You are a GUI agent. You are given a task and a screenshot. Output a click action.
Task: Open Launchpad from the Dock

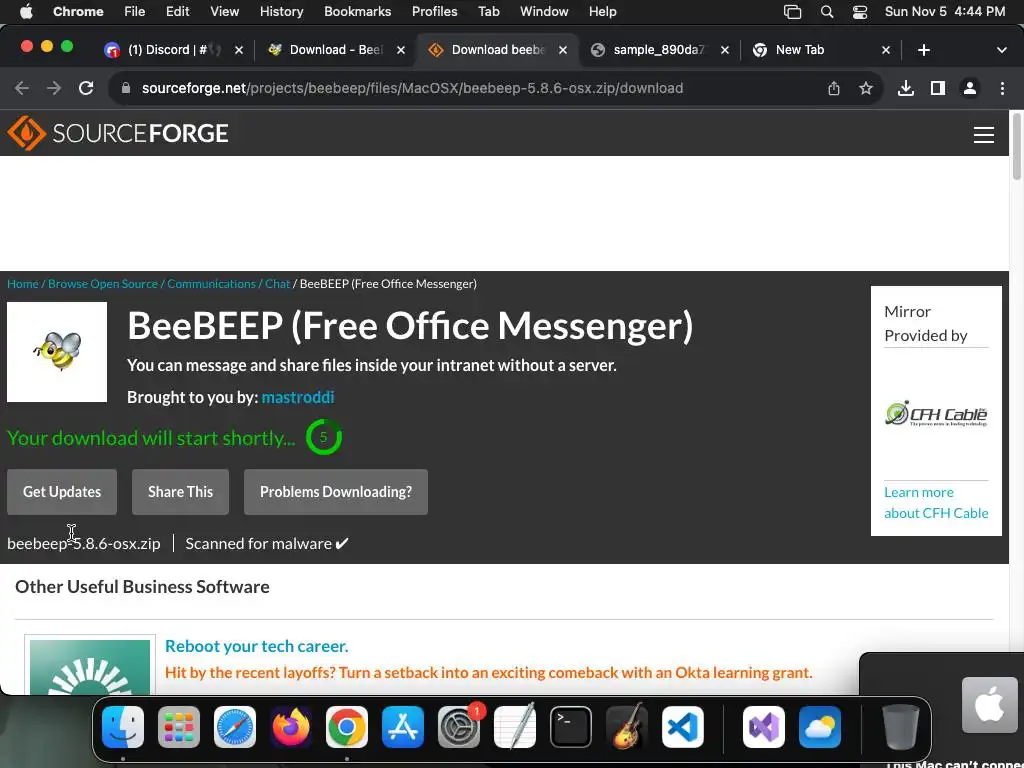pos(179,727)
